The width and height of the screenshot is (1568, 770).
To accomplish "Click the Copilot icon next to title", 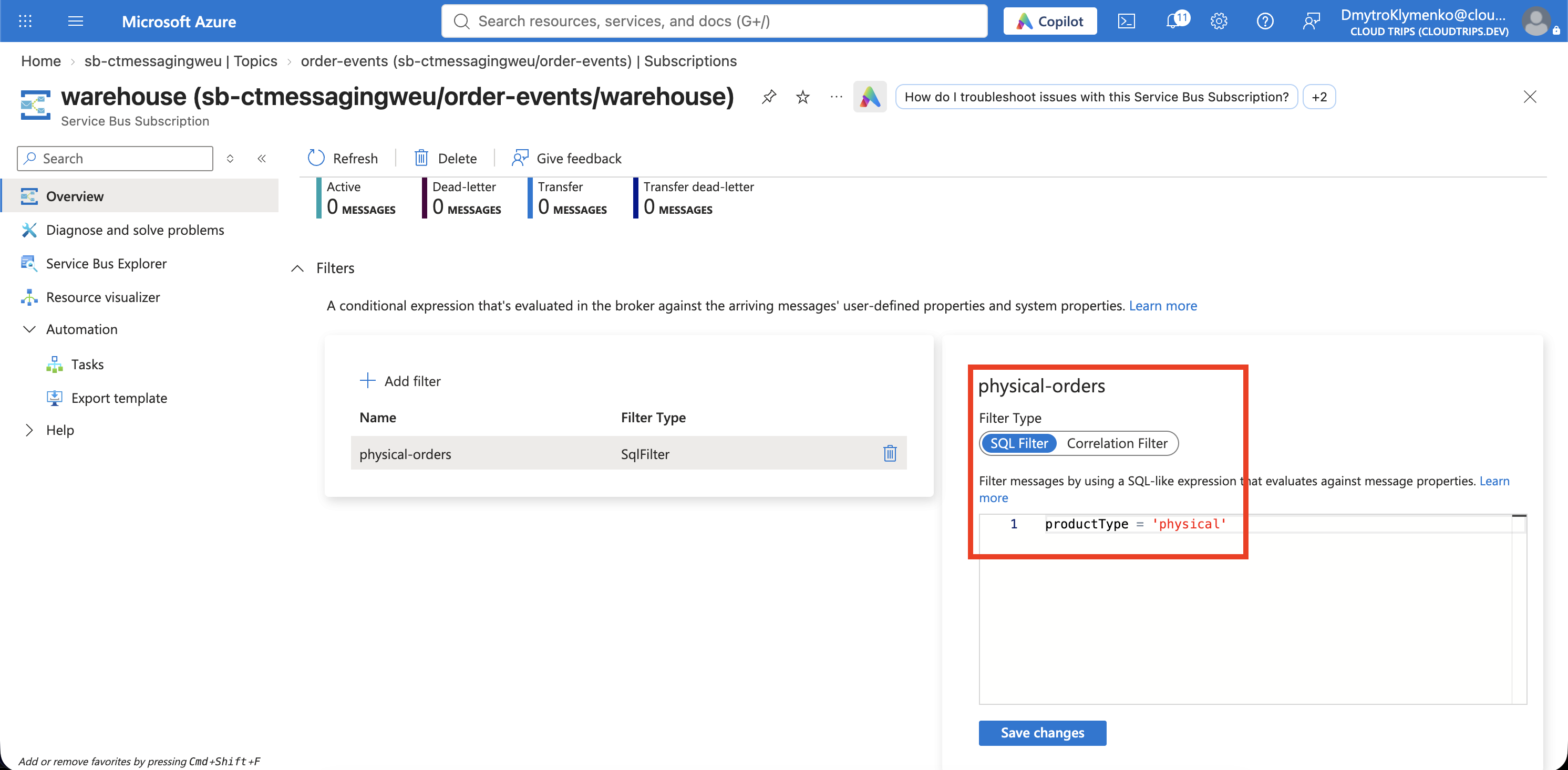I will [x=870, y=97].
